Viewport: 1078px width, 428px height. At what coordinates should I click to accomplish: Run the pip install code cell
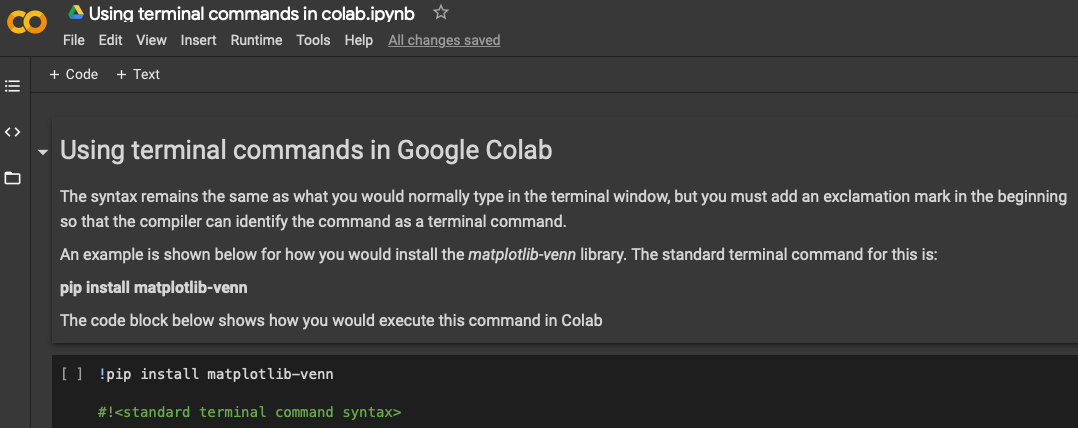coord(72,374)
